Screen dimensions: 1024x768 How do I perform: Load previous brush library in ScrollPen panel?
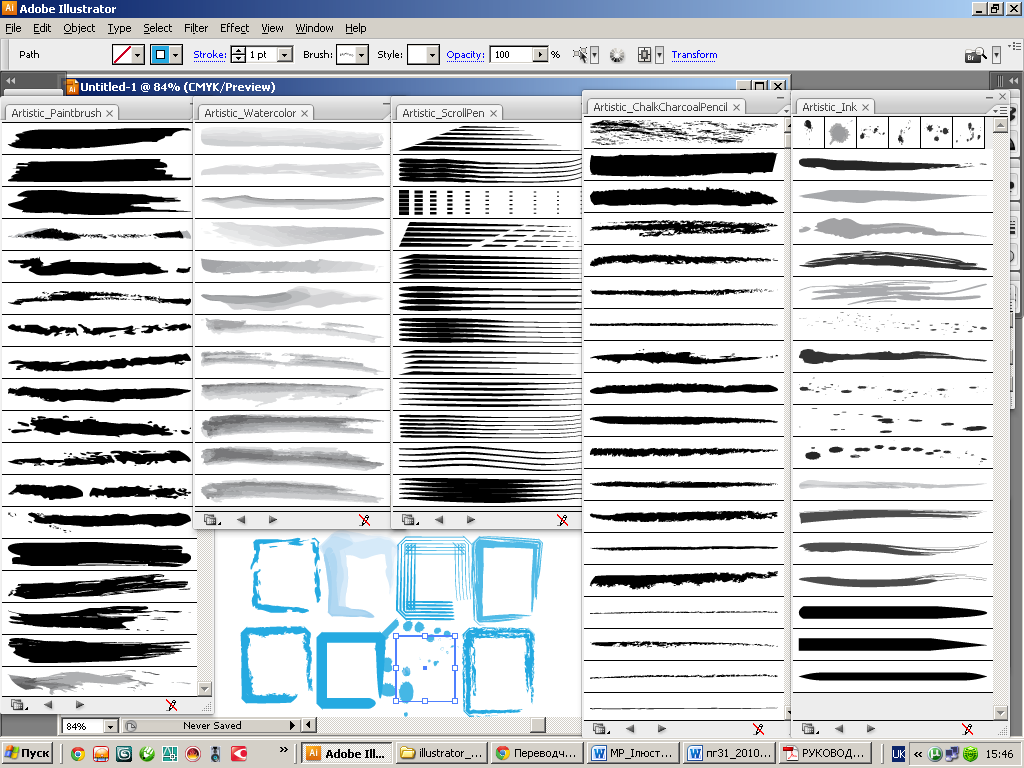(x=439, y=520)
